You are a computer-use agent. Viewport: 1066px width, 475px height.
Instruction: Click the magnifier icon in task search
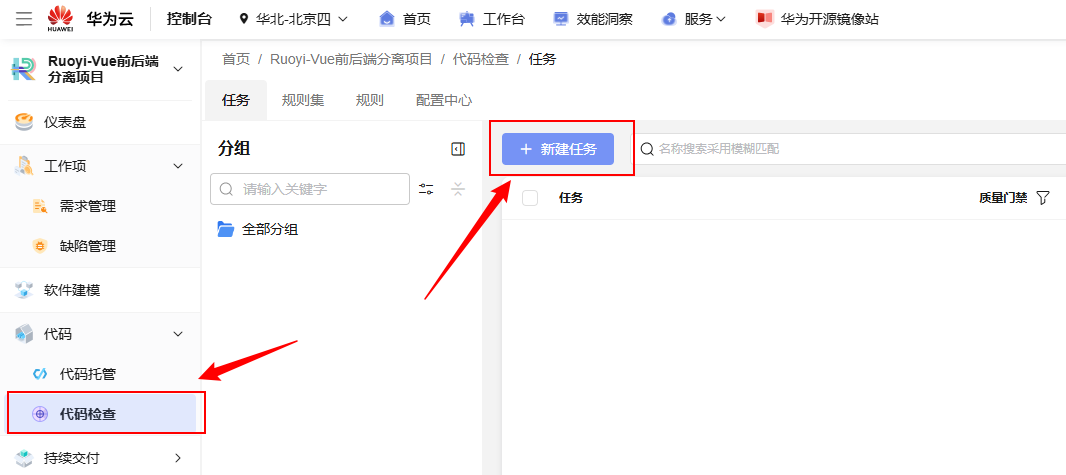pyautogui.click(x=647, y=149)
